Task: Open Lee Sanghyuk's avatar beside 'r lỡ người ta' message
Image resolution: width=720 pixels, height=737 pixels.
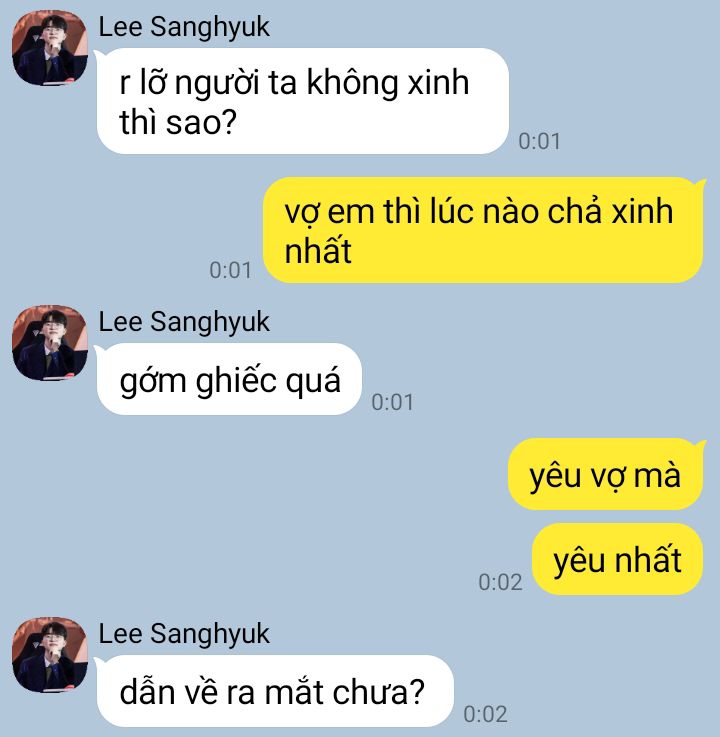Action: click(50, 48)
